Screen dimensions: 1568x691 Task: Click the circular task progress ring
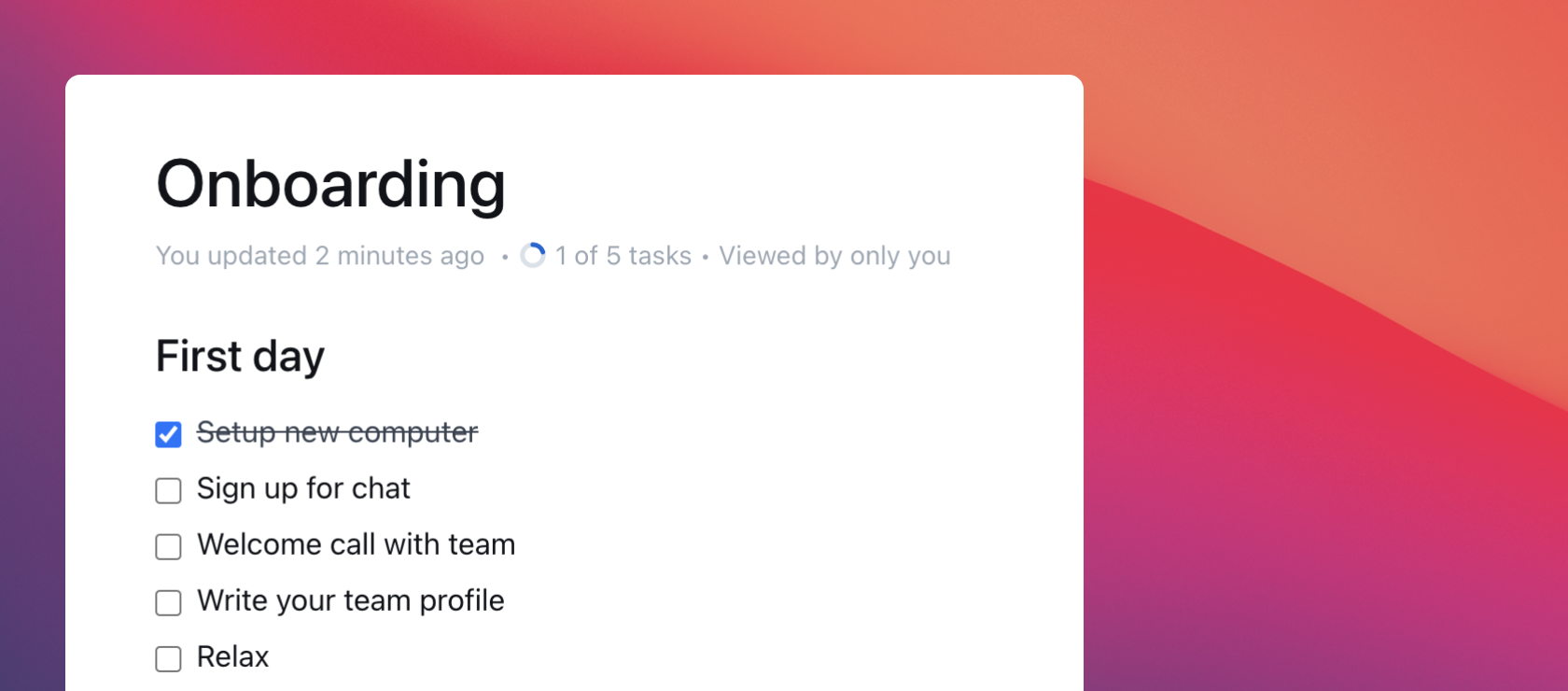(533, 254)
